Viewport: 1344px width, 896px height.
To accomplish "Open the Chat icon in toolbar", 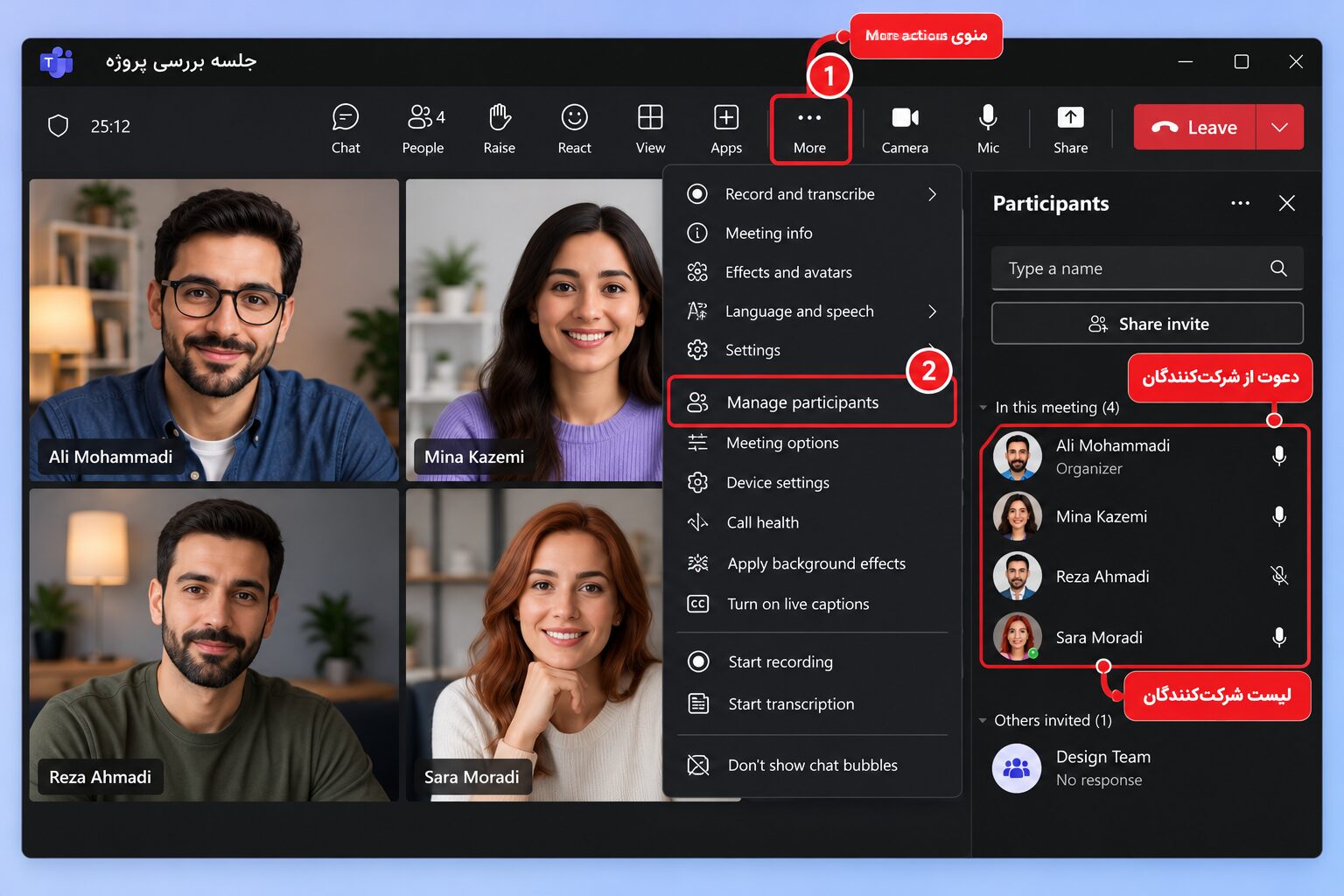I will [346, 117].
